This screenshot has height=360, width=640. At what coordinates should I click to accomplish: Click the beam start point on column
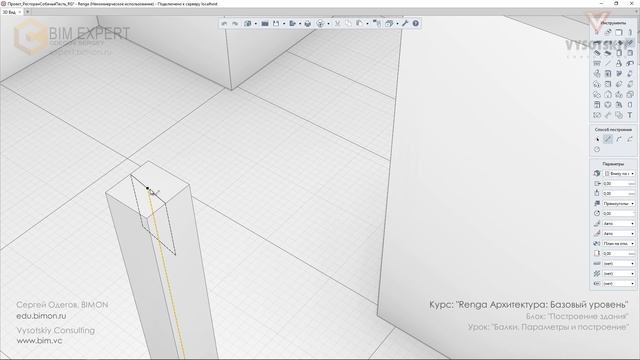[147, 188]
